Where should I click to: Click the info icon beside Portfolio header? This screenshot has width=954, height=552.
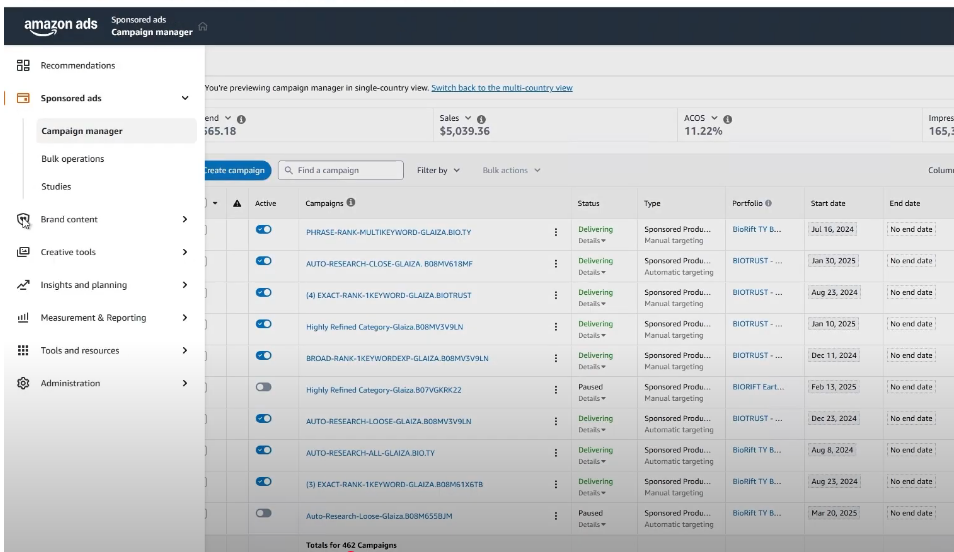click(x=768, y=203)
